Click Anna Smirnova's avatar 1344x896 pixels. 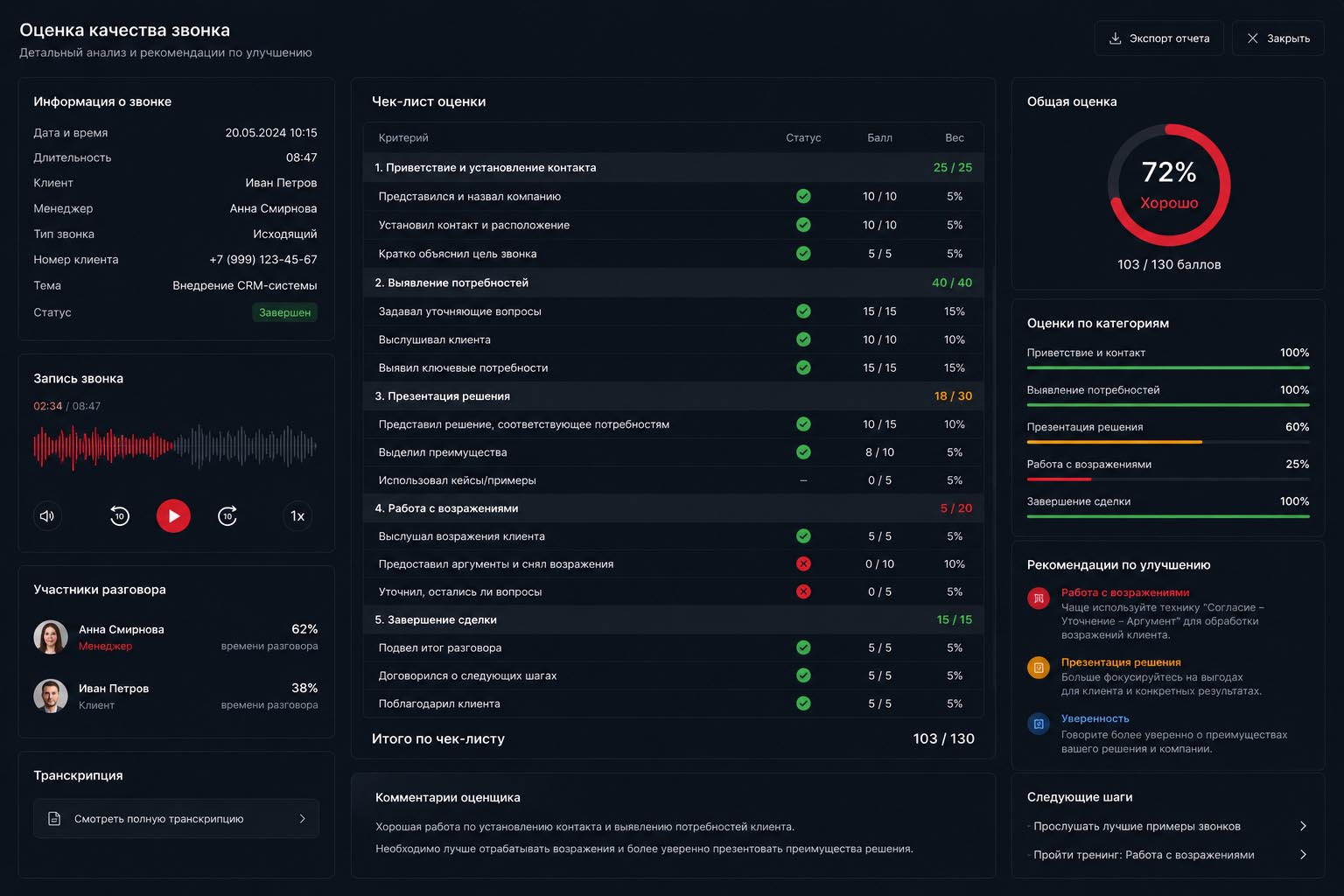coord(51,637)
